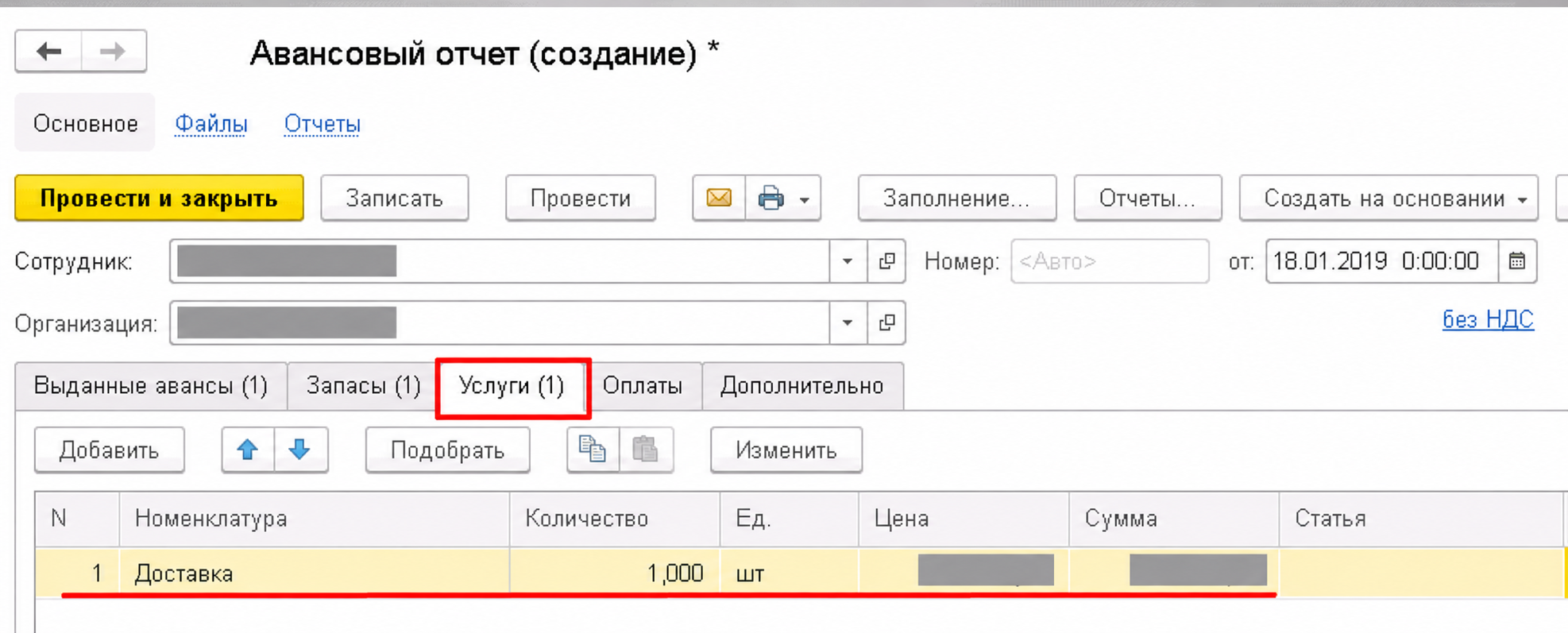The height and width of the screenshot is (633, 1568).
Task: Open the Отчеты link at top
Action: coord(322,124)
